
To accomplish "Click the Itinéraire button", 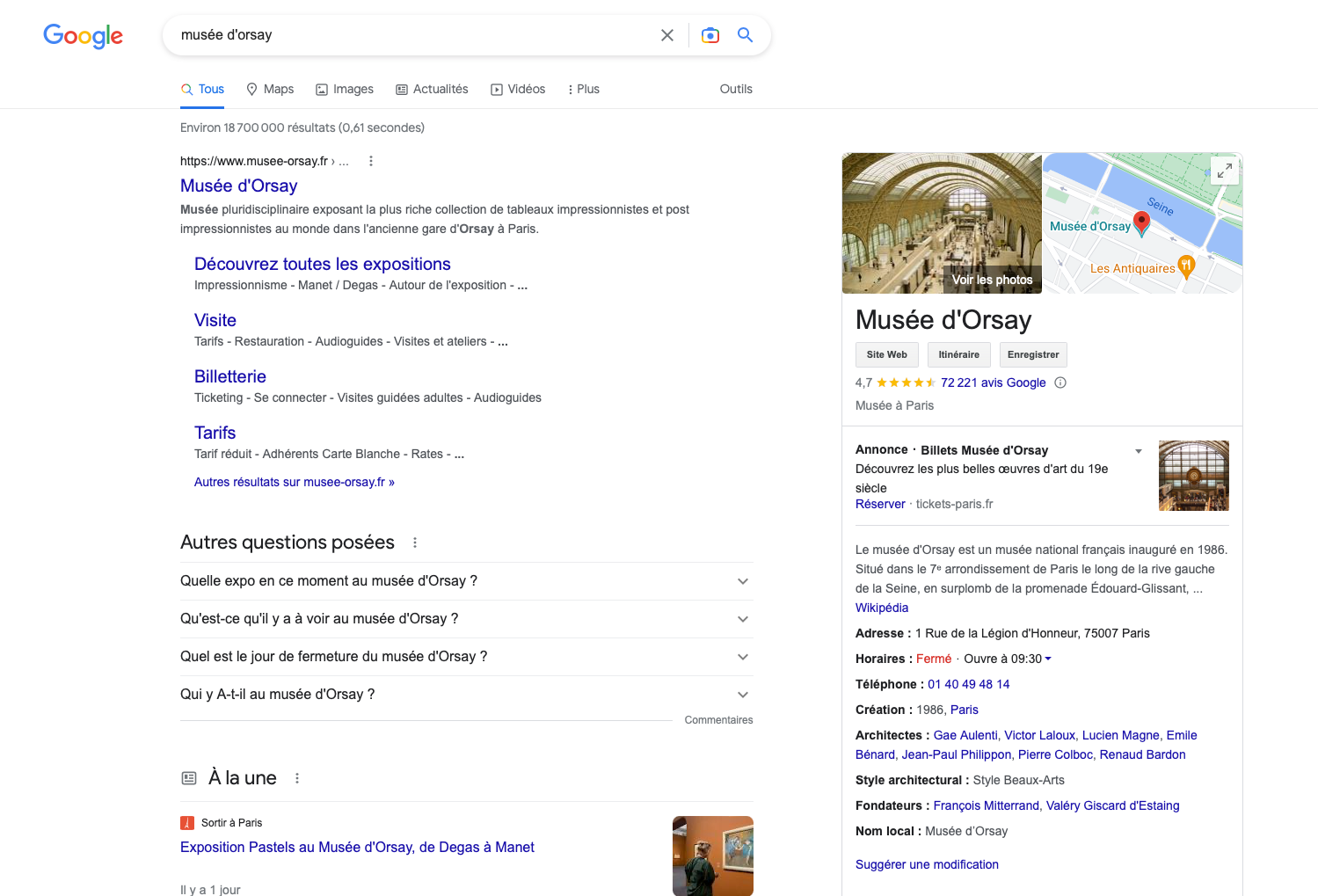I will tap(958, 354).
